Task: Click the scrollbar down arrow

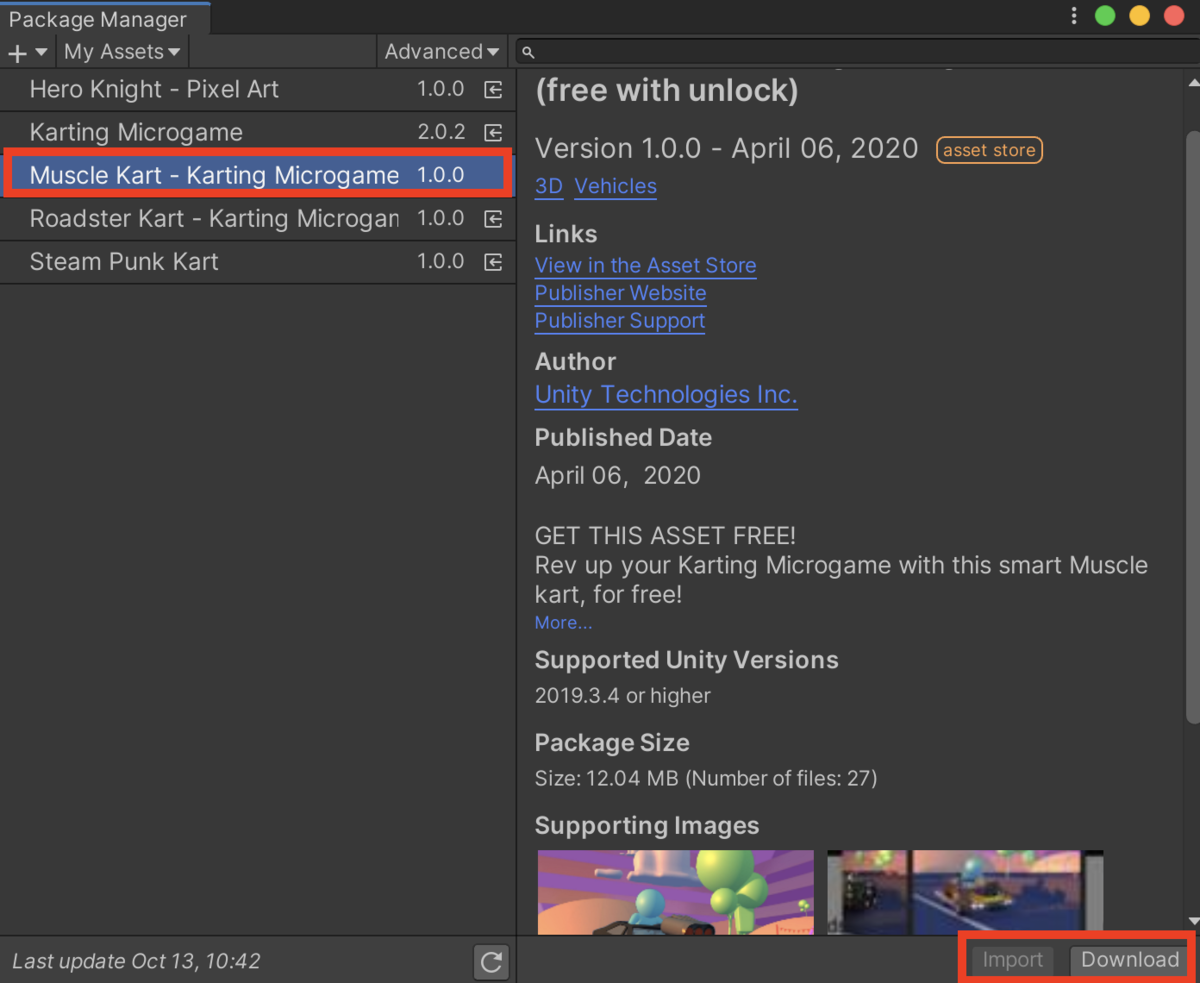Action: point(1192,922)
